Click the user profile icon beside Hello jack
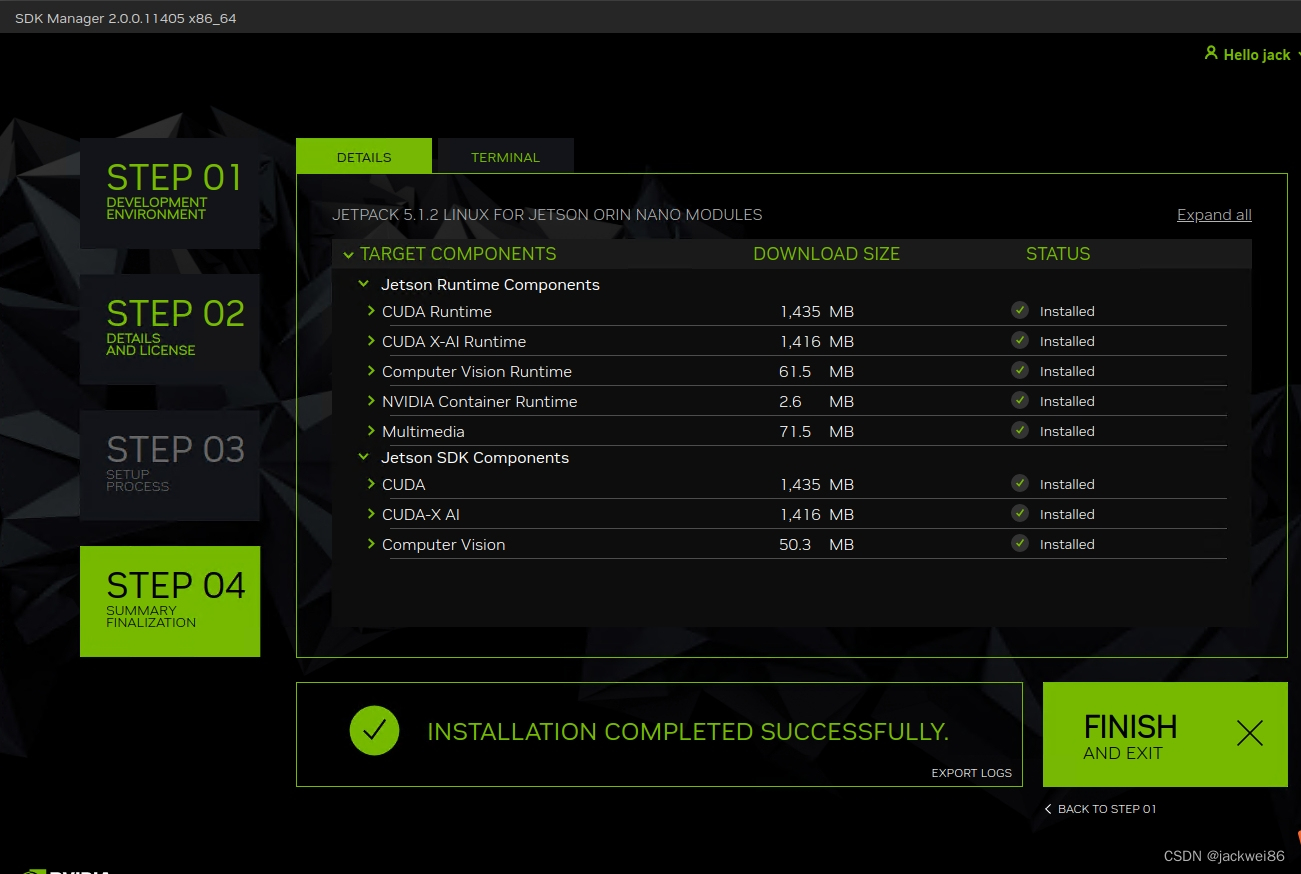 point(1211,53)
